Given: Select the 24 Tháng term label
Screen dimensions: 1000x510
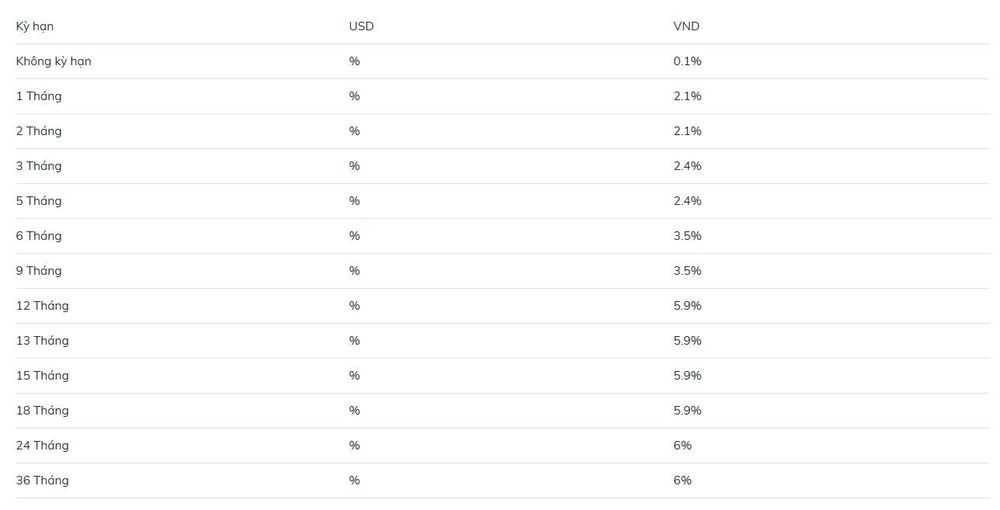Looking at the screenshot, I should 42,446.
